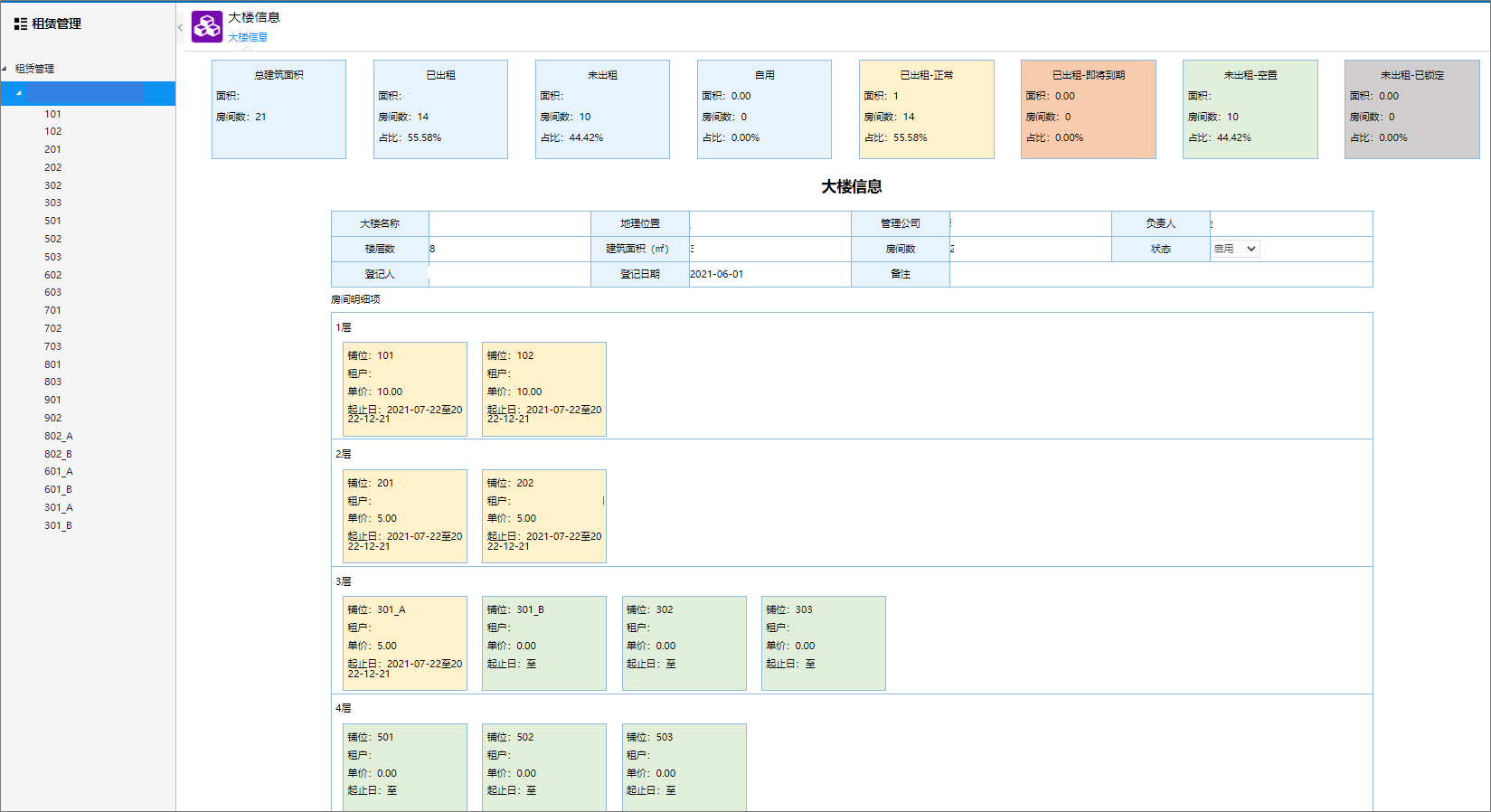Select room 101 in the tree
Screen dimensions: 1491x812
52,114
